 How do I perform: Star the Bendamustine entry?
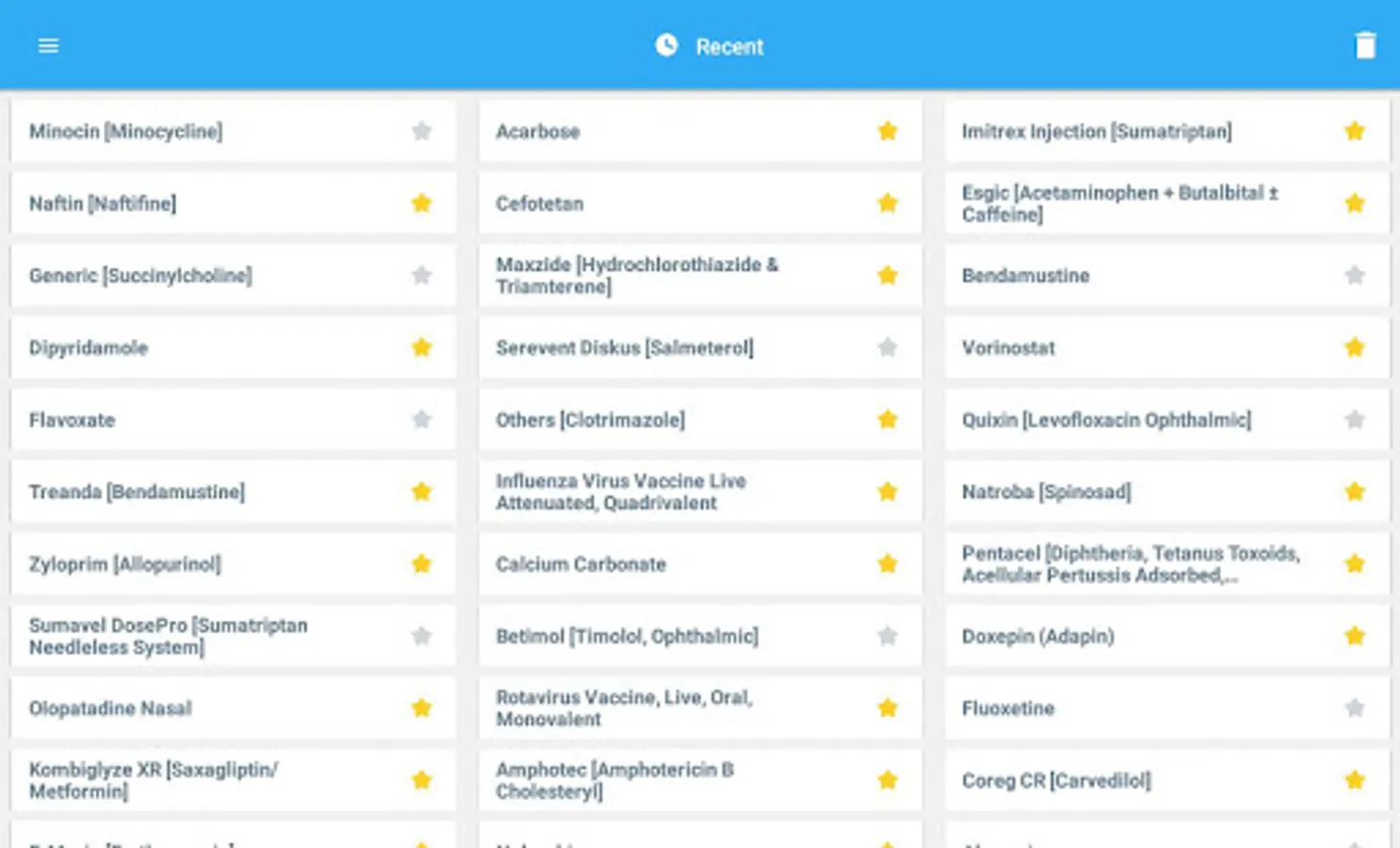(x=1355, y=275)
